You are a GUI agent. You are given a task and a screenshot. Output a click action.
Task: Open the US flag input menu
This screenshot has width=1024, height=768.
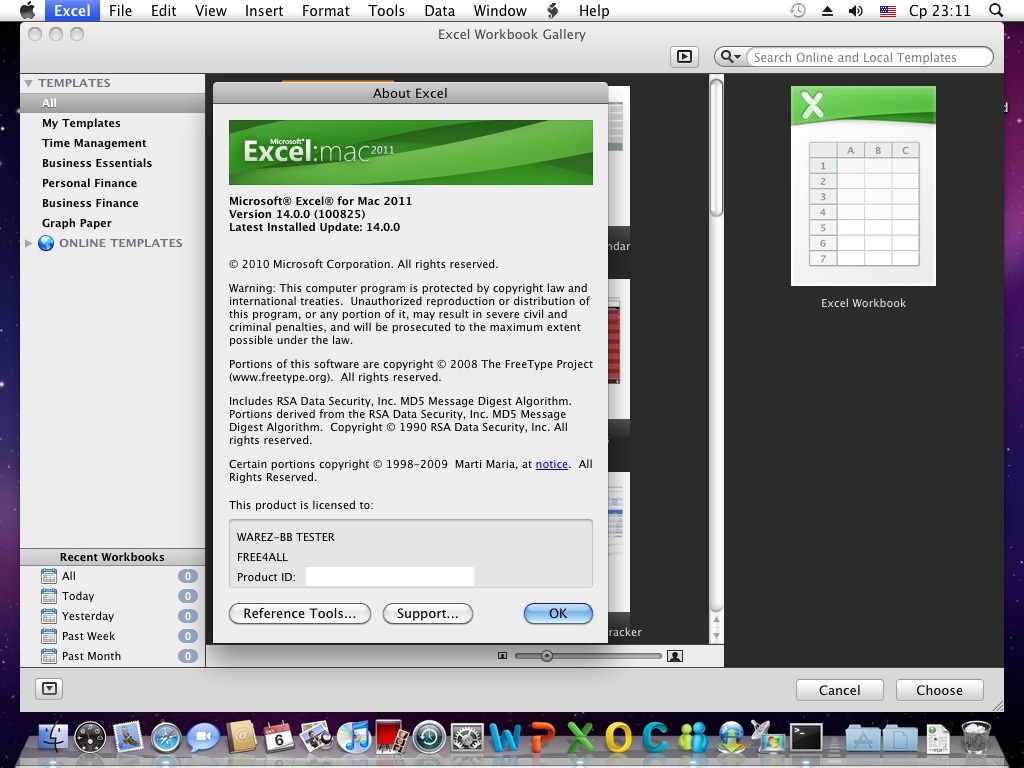(x=888, y=10)
